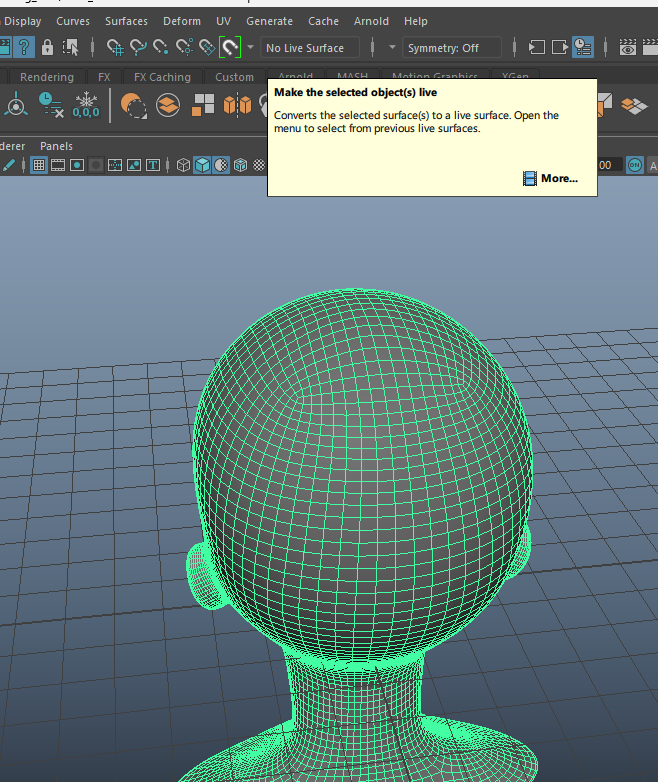This screenshot has height=782, width=658.
Task: Click the outputs from selected object icon
Action: (559, 47)
